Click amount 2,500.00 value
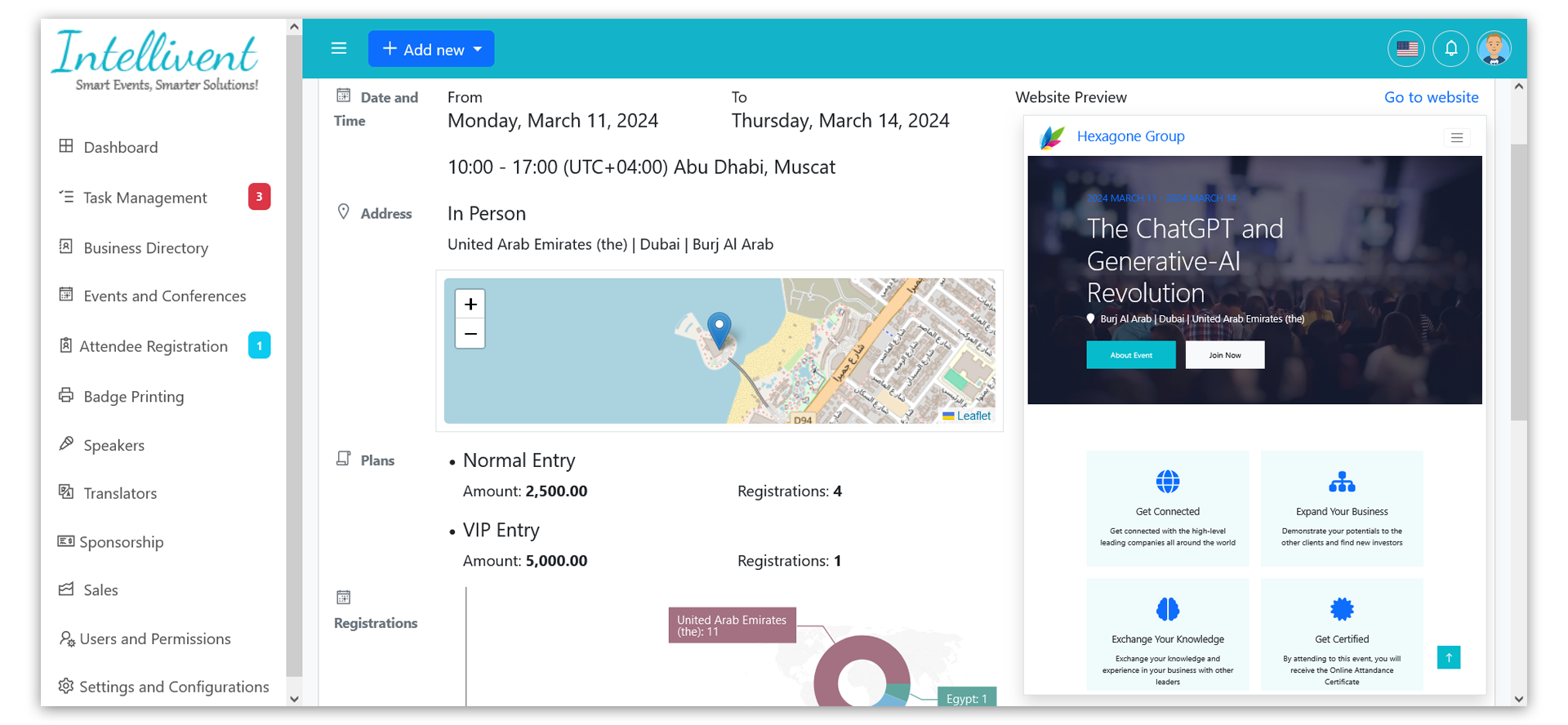This screenshot has height=725, width=1568. pyautogui.click(x=556, y=491)
